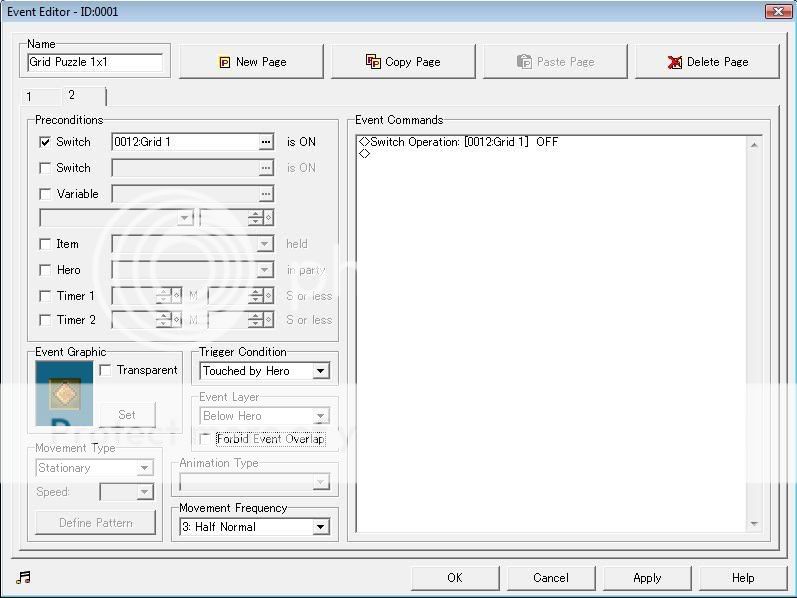The height and width of the screenshot is (598, 797).
Task: Open switch picker for 0012:Grid 1
Action: (x=266, y=142)
